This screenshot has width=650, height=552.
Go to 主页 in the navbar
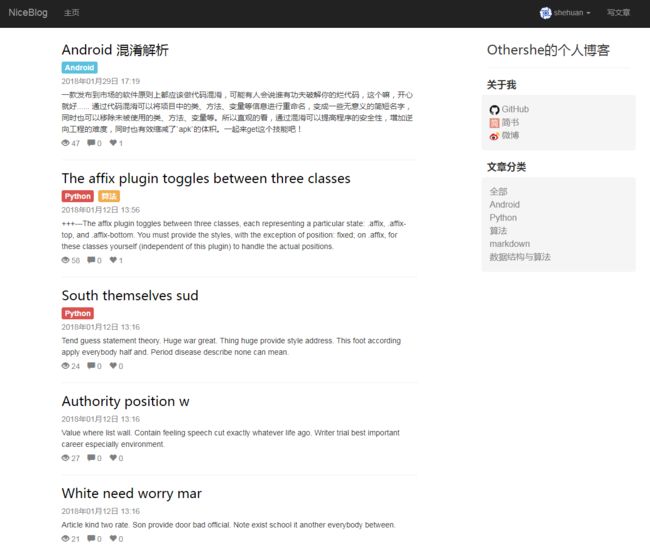point(71,13)
